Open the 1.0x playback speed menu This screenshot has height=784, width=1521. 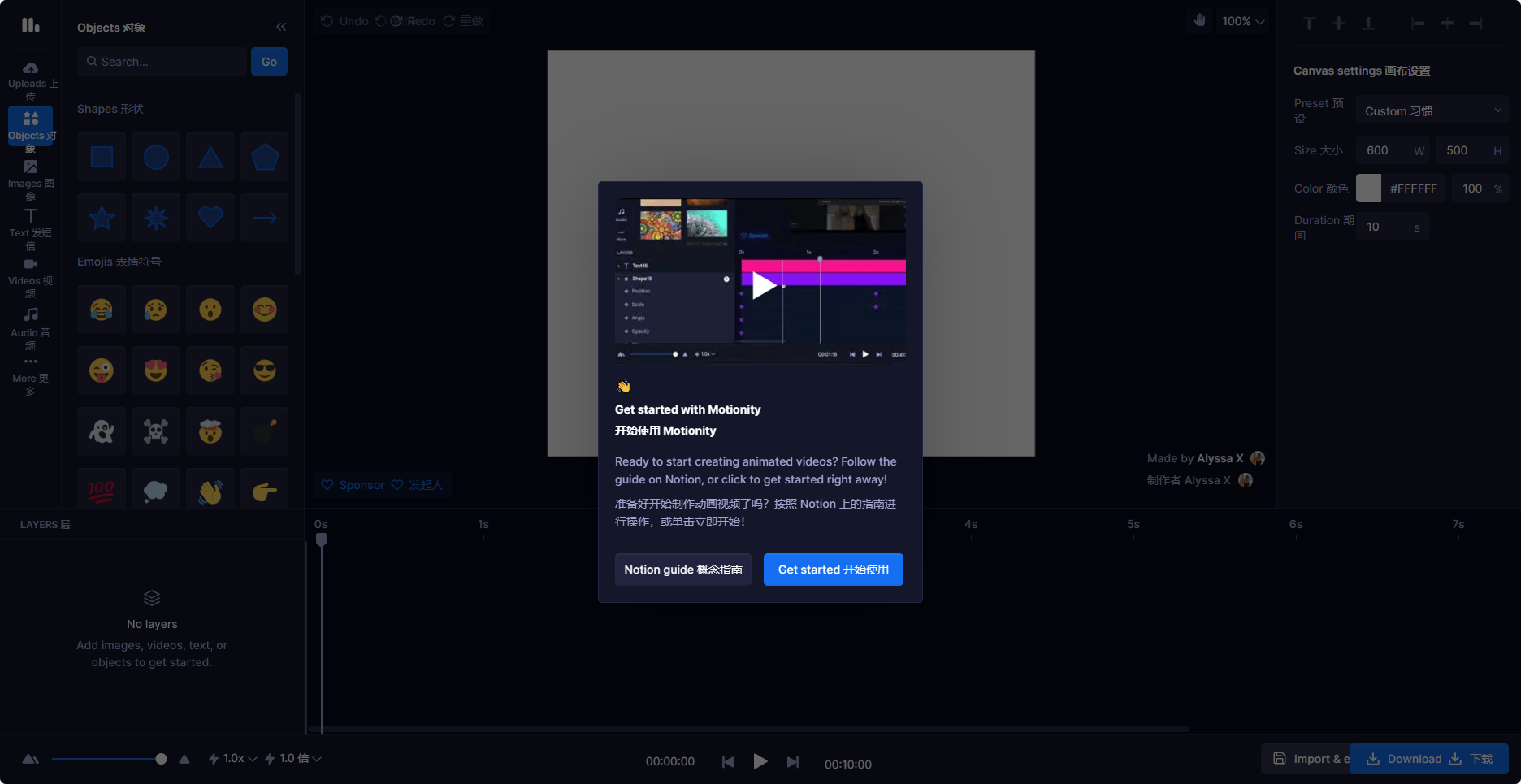233,759
